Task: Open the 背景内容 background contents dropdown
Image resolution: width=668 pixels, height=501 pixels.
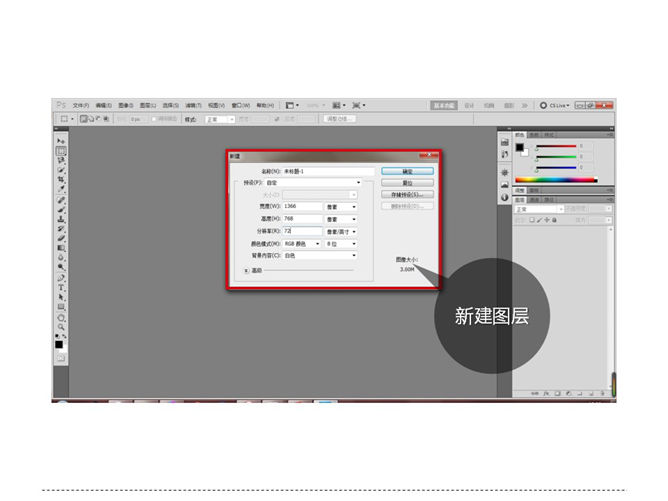Action: point(320,255)
